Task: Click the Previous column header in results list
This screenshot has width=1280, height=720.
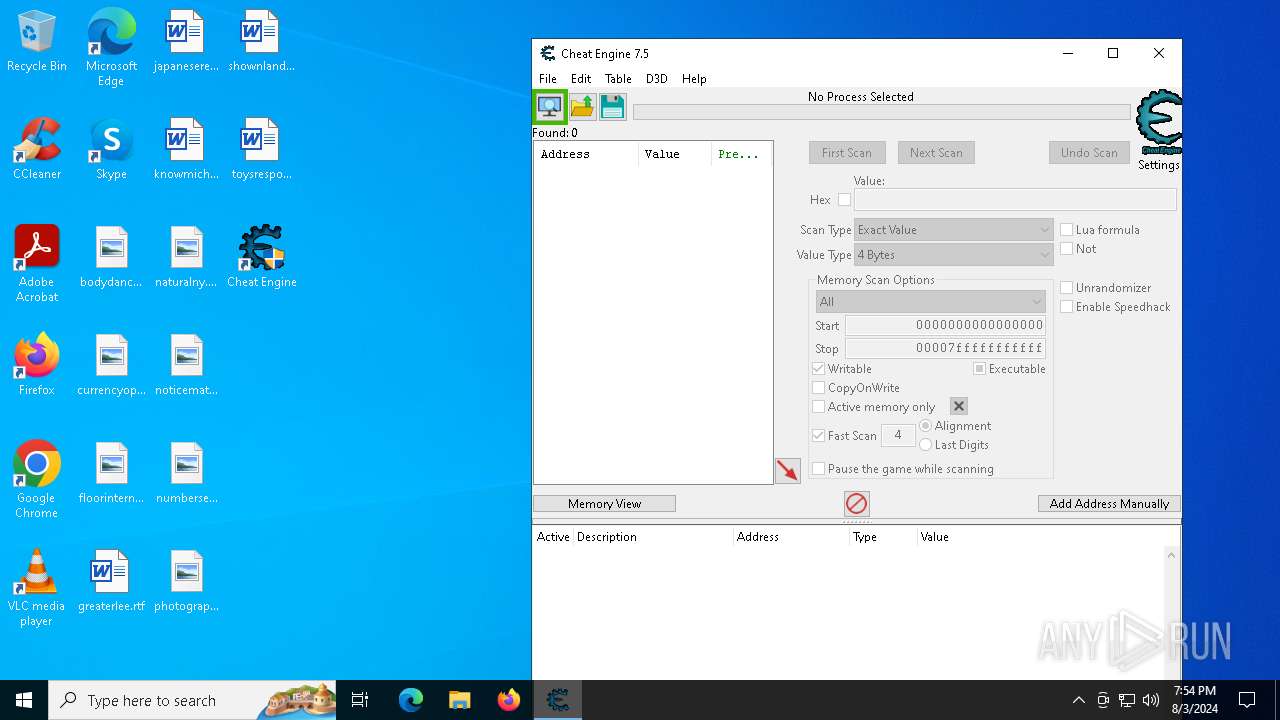Action: click(x=741, y=155)
